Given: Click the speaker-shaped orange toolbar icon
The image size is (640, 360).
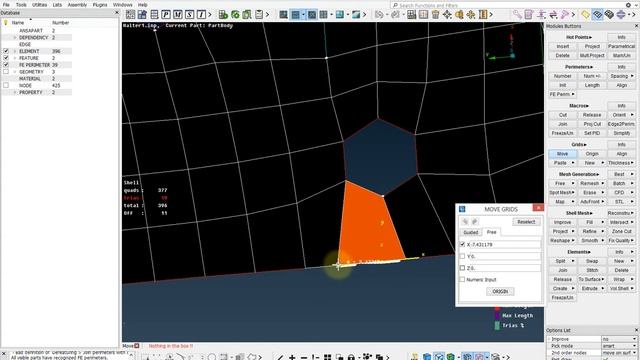Looking at the screenshot, I should [459, 15].
